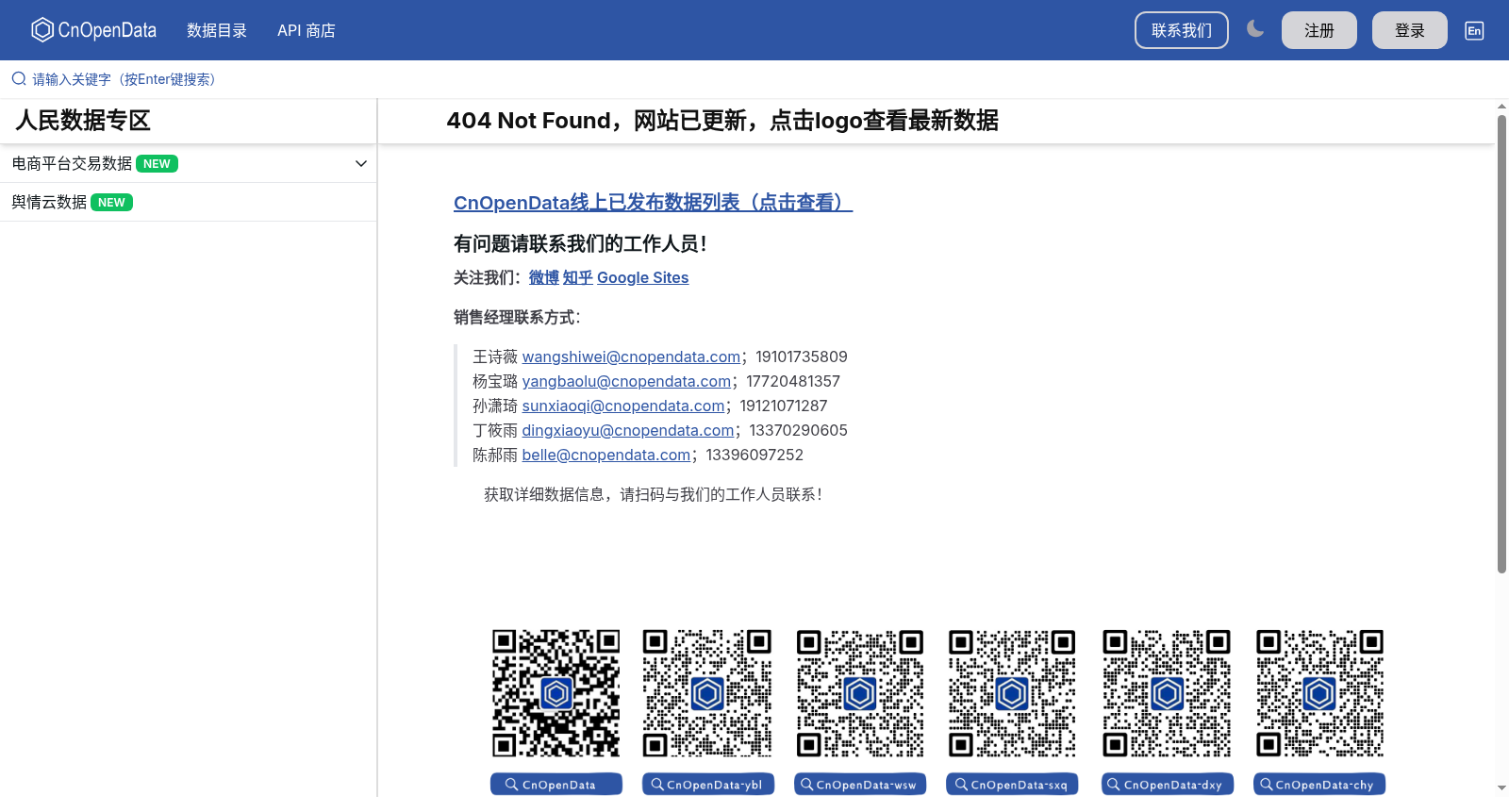Click the CnOpenData QR code

click(556, 693)
